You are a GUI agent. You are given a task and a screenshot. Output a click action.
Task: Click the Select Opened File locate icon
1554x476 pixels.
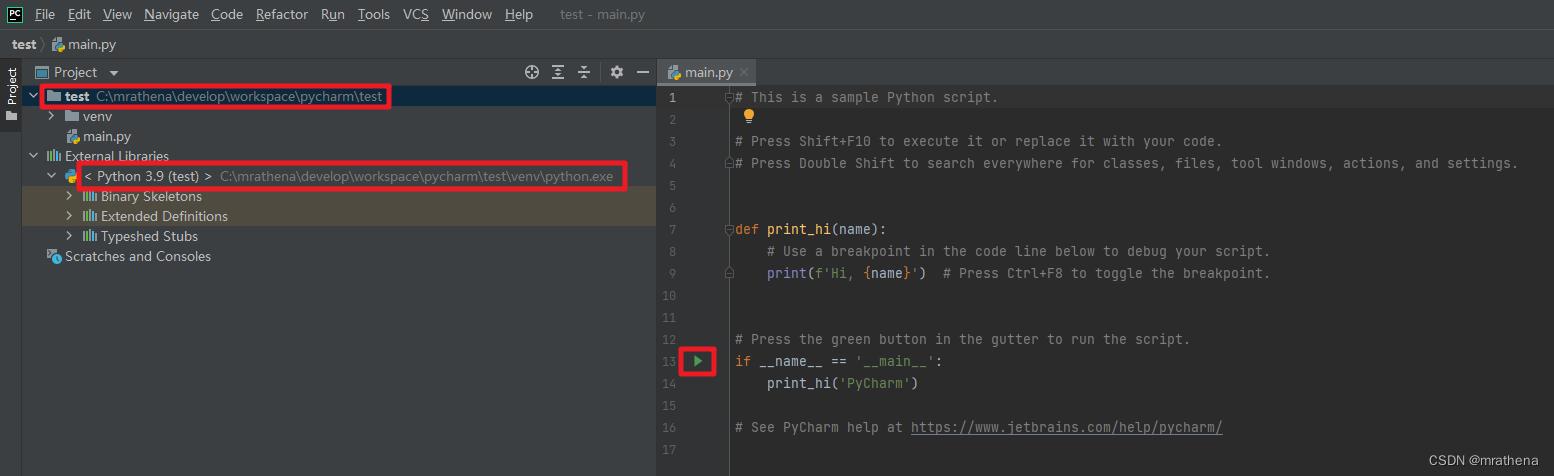pyautogui.click(x=532, y=72)
